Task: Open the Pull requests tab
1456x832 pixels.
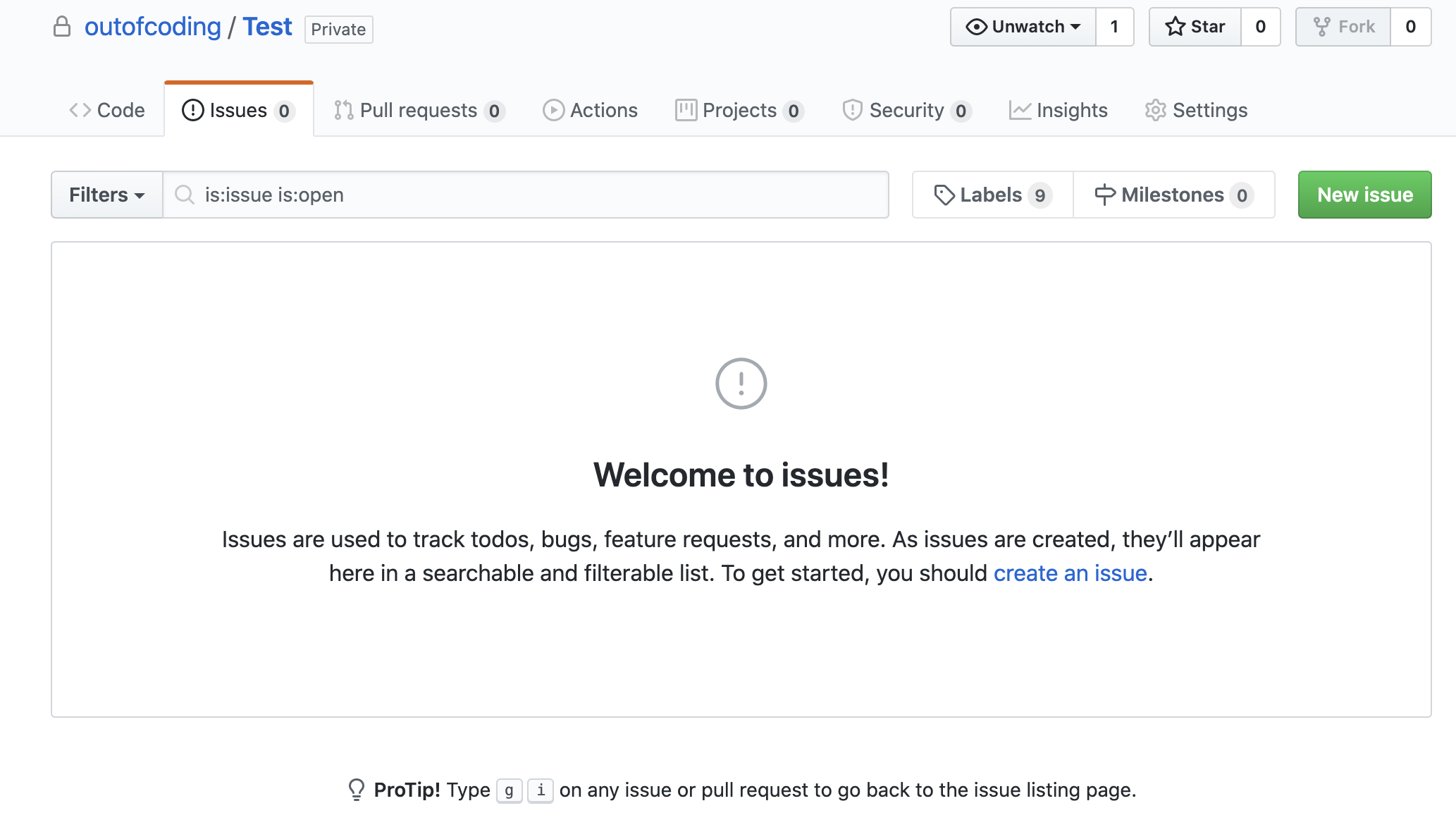Action: click(419, 110)
